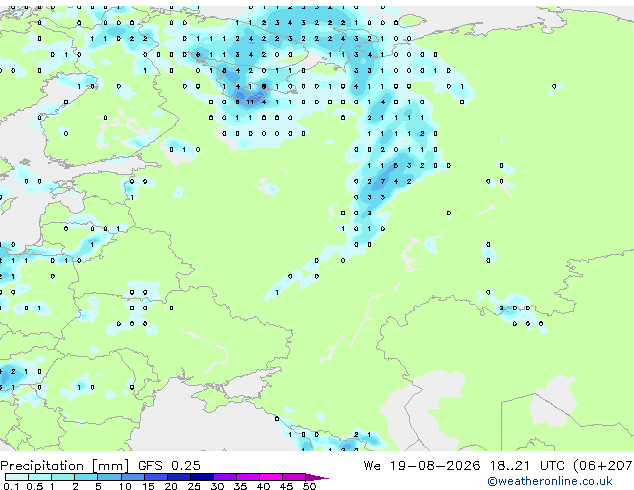Screen dimensions: 634x490
Task: Click the '11' precipitation value on map
Action: pyautogui.click(x=250, y=102)
